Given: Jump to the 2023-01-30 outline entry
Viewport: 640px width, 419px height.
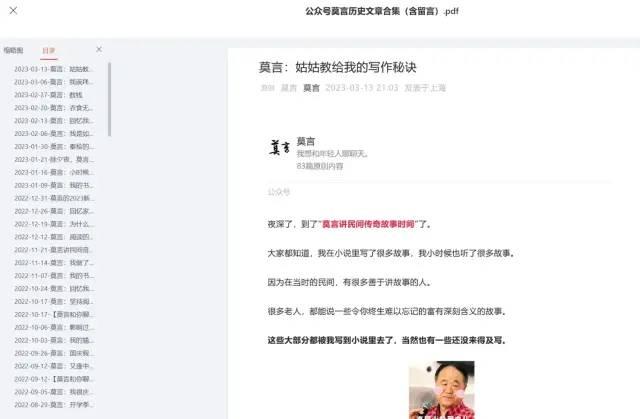Looking at the screenshot, I should click(x=53, y=146).
